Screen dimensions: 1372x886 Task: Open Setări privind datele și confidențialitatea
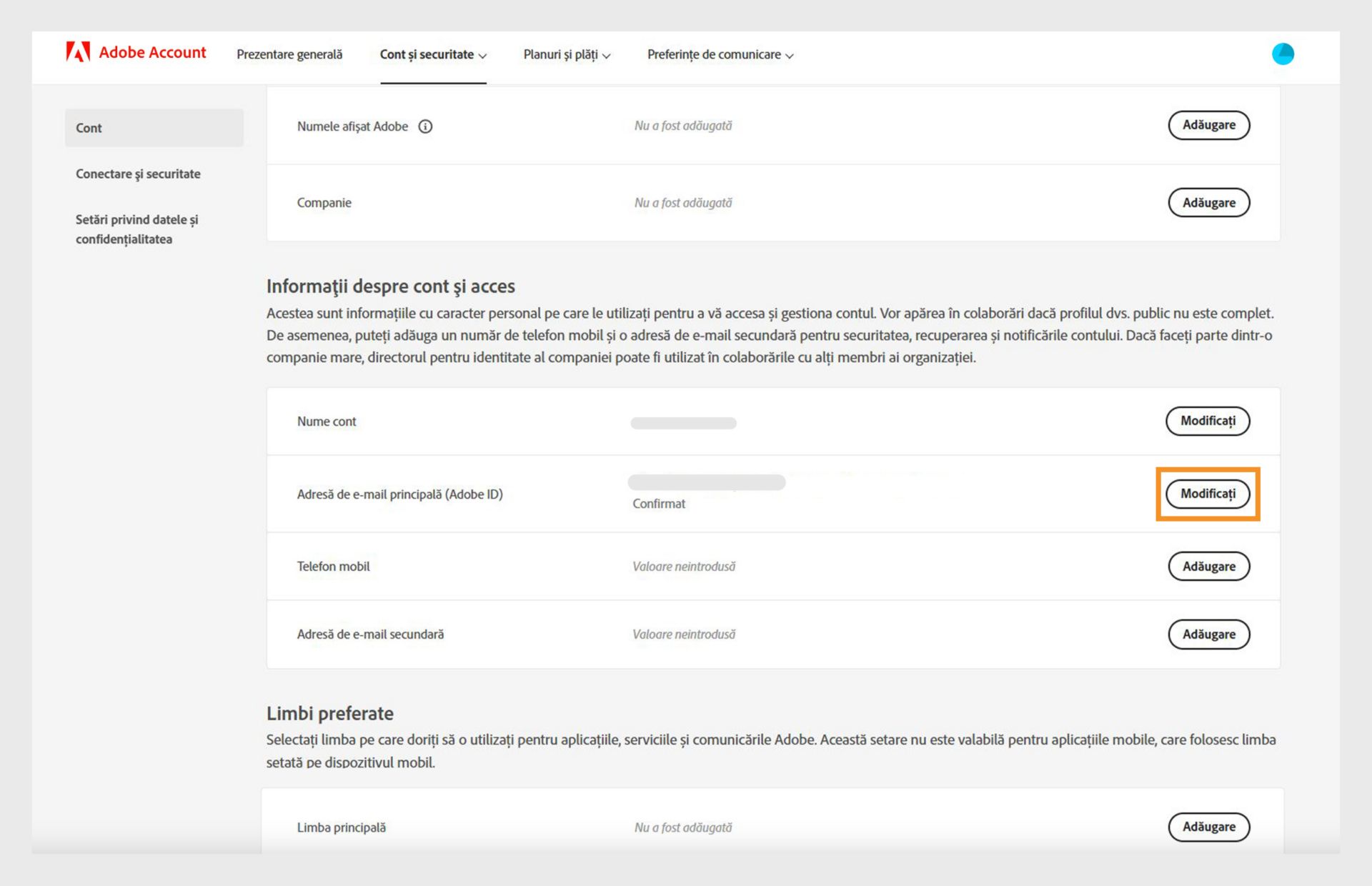pos(136,229)
